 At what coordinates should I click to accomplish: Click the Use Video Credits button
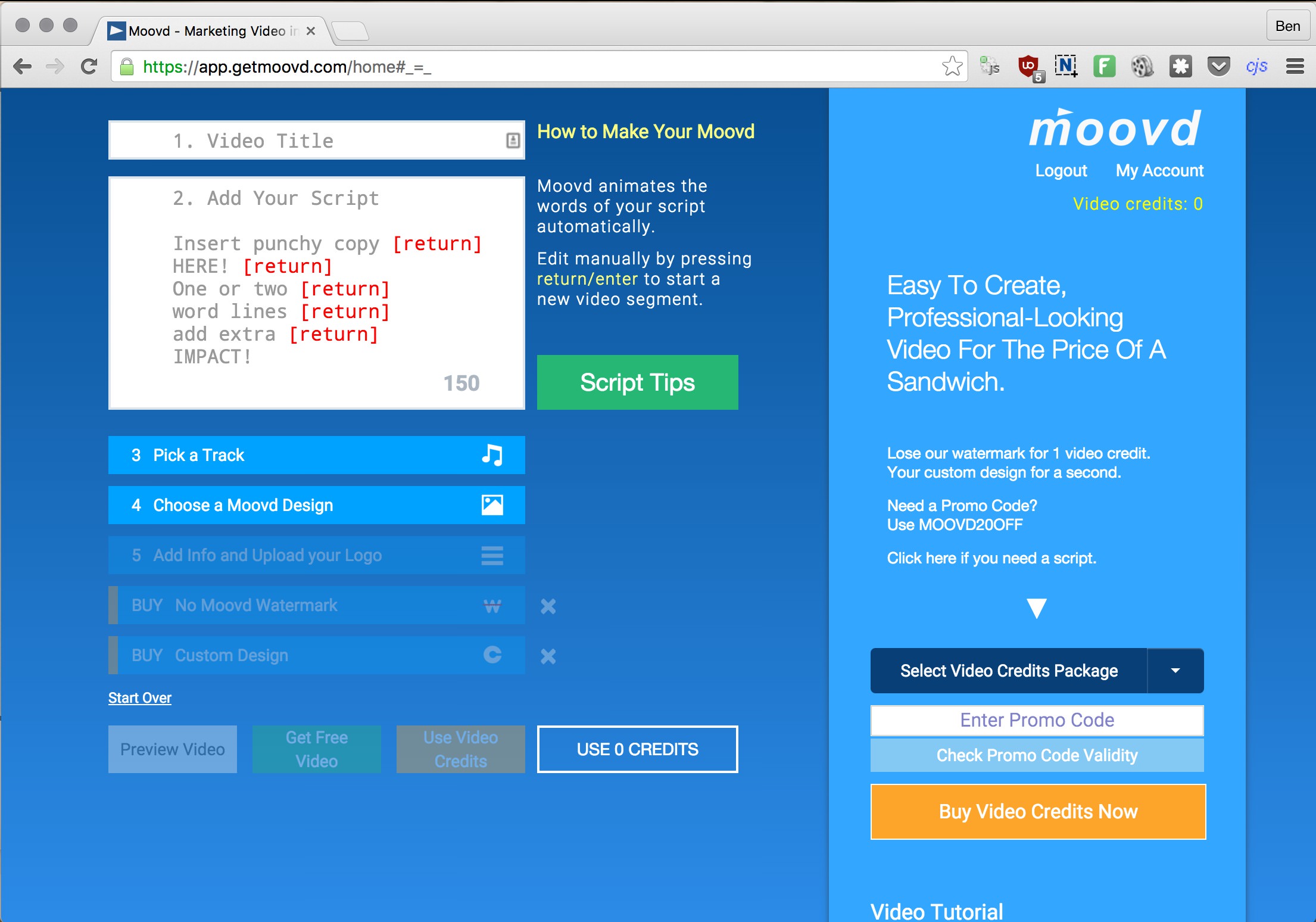(x=461, y=749)
